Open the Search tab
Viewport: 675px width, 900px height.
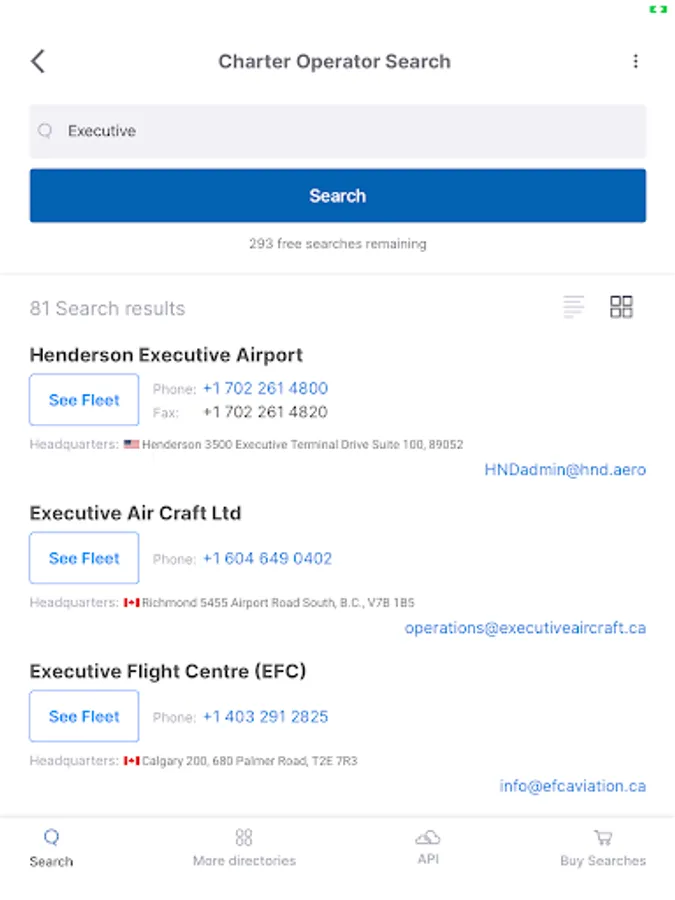click(x=51, y=847)
